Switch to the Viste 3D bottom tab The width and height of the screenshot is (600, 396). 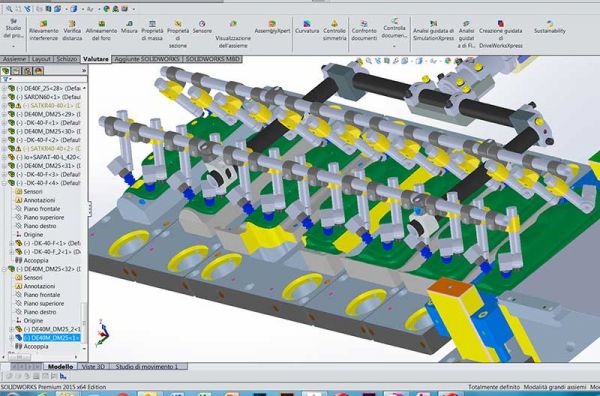point(93,367)
